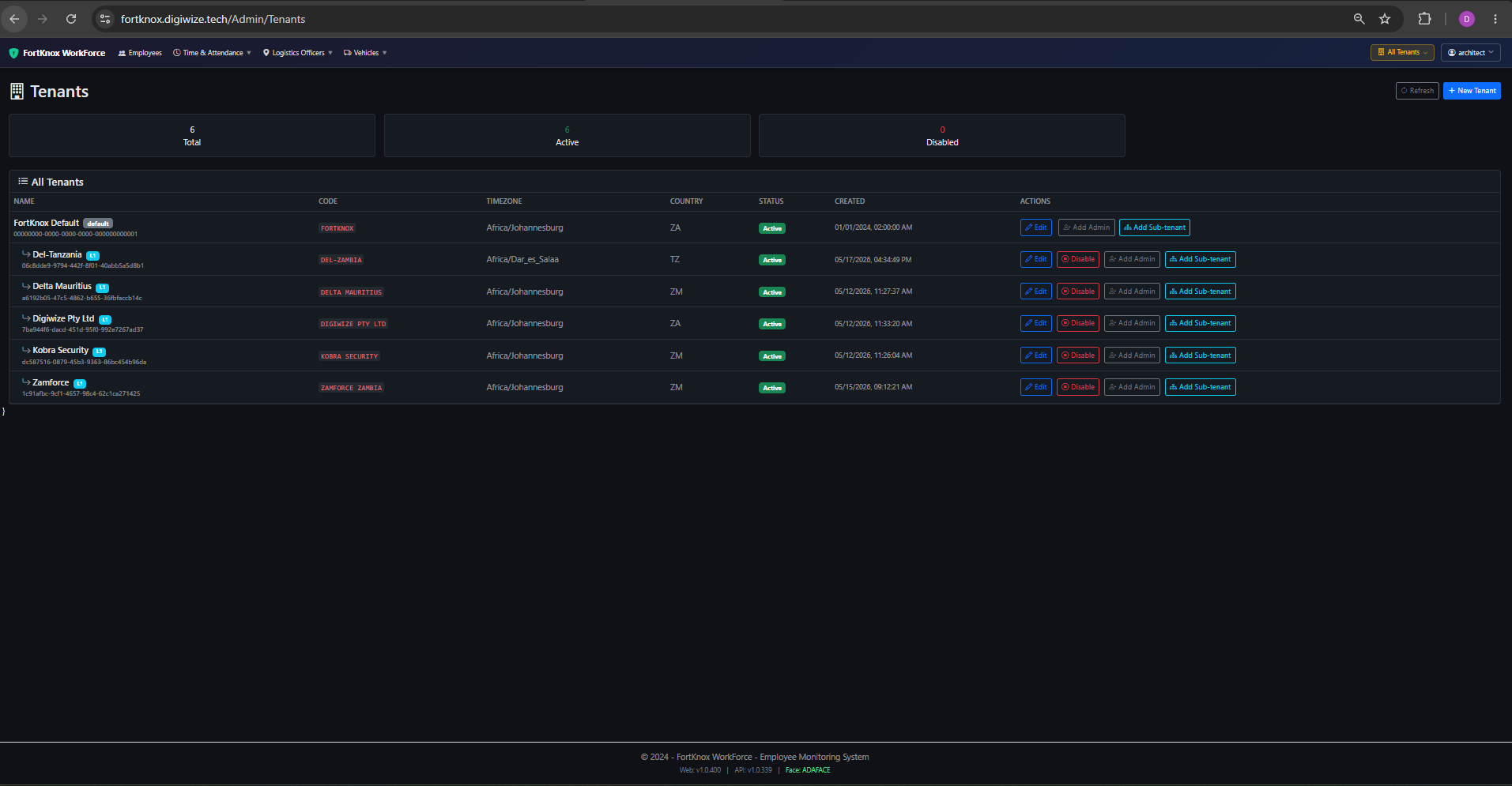This screenshot has height=786, width=1512.
Task: Edit the Delta Mauritius tenant
Action: point(1036,291)
